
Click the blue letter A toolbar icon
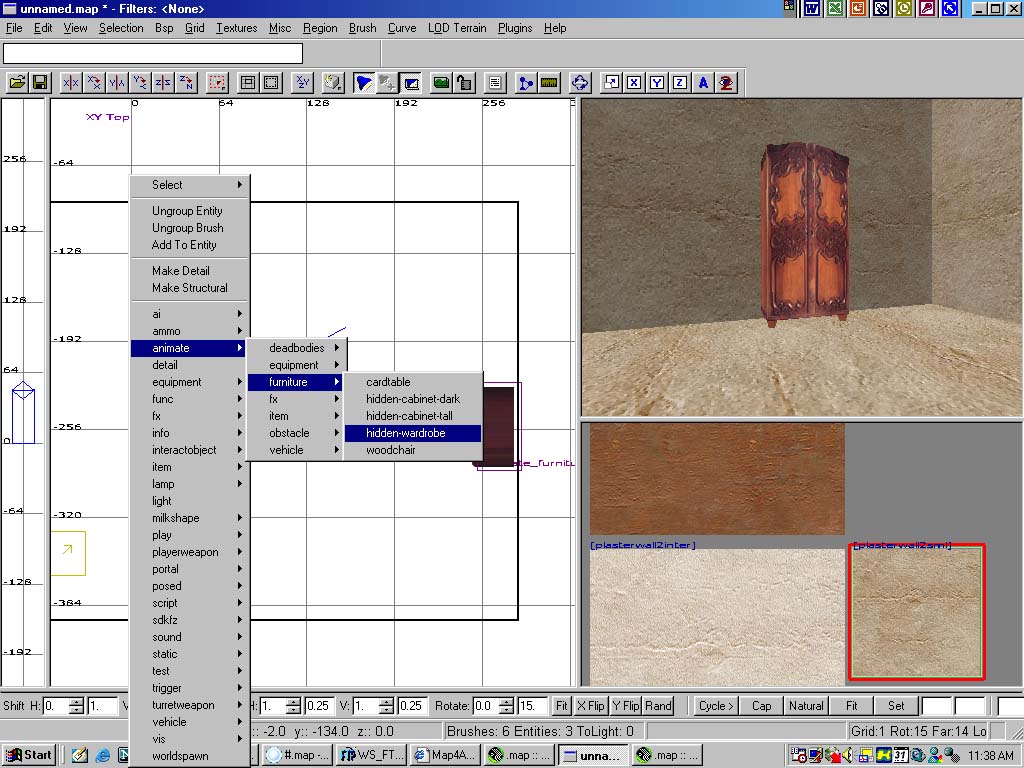704,83
